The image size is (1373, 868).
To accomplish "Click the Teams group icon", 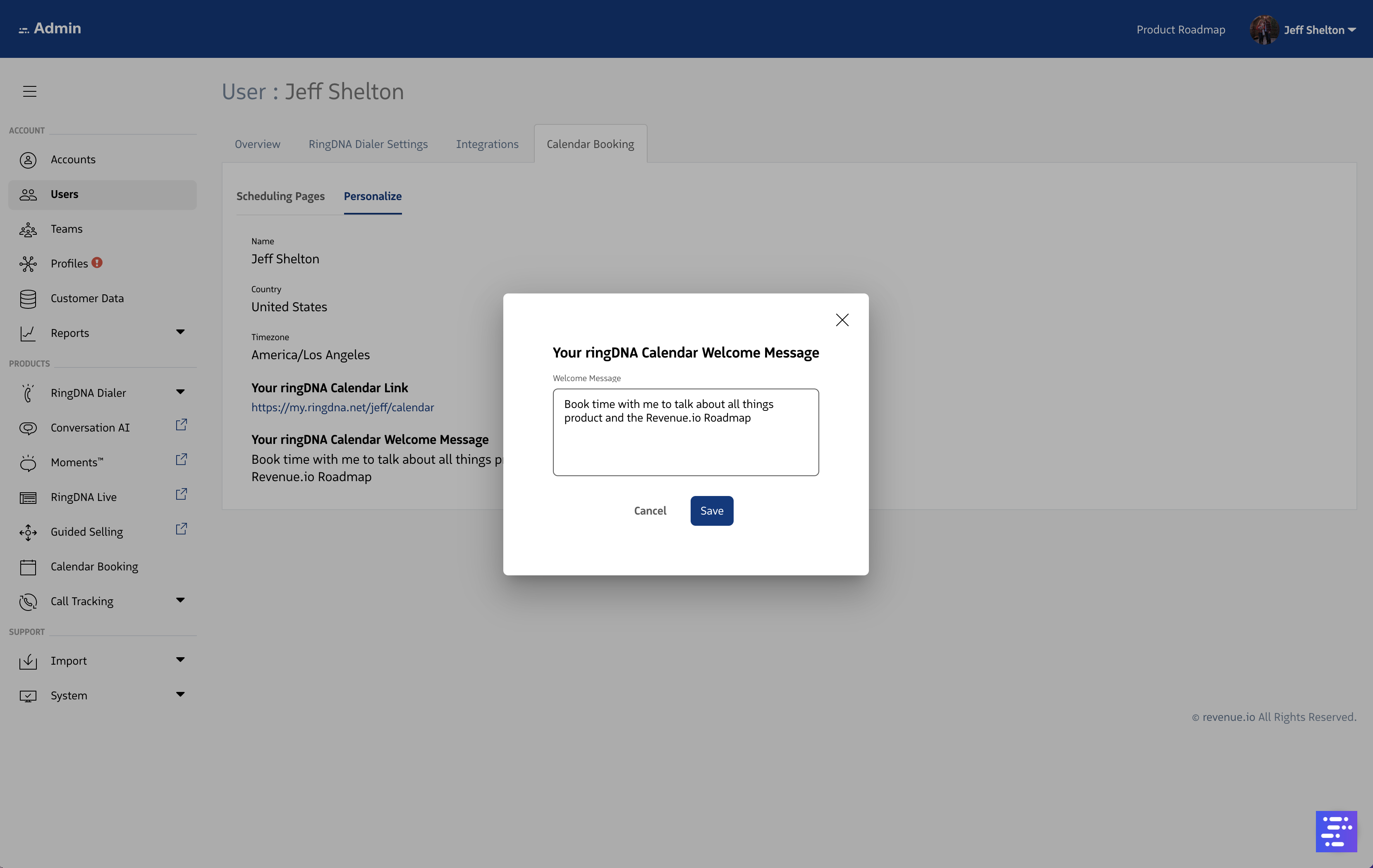I will 28,229.
